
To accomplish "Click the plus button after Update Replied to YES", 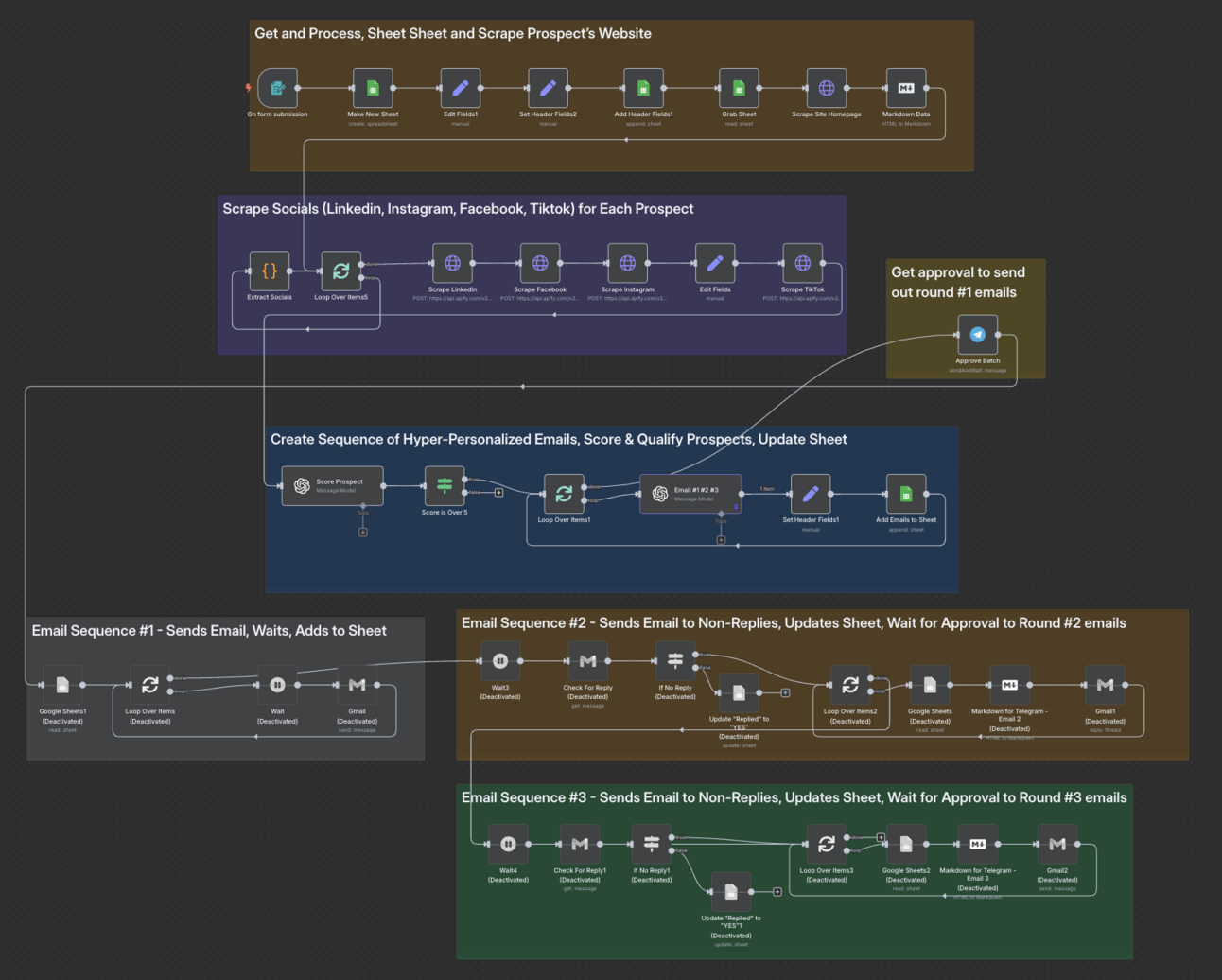I will tap(784, 691).
